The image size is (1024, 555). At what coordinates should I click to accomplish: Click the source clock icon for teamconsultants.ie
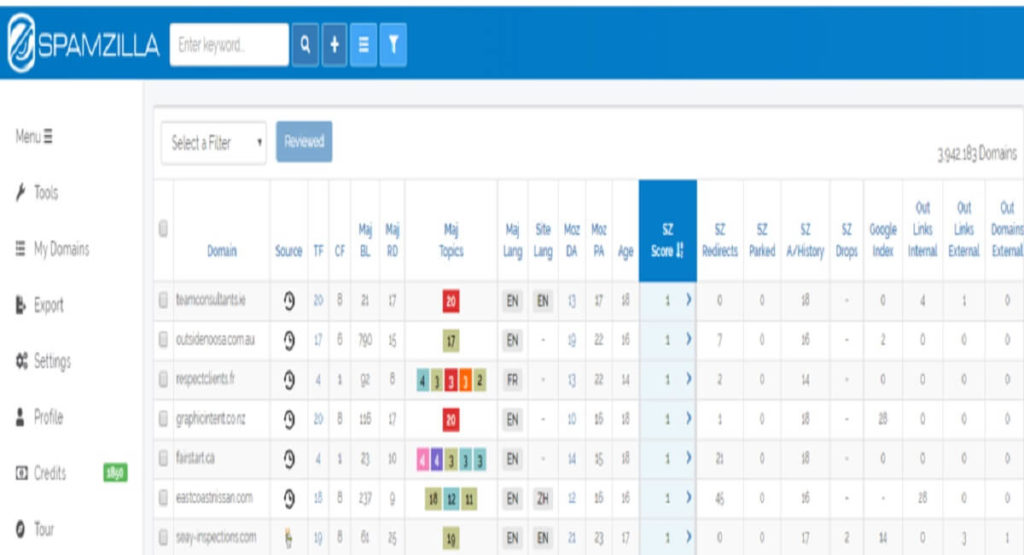[289, 301]
